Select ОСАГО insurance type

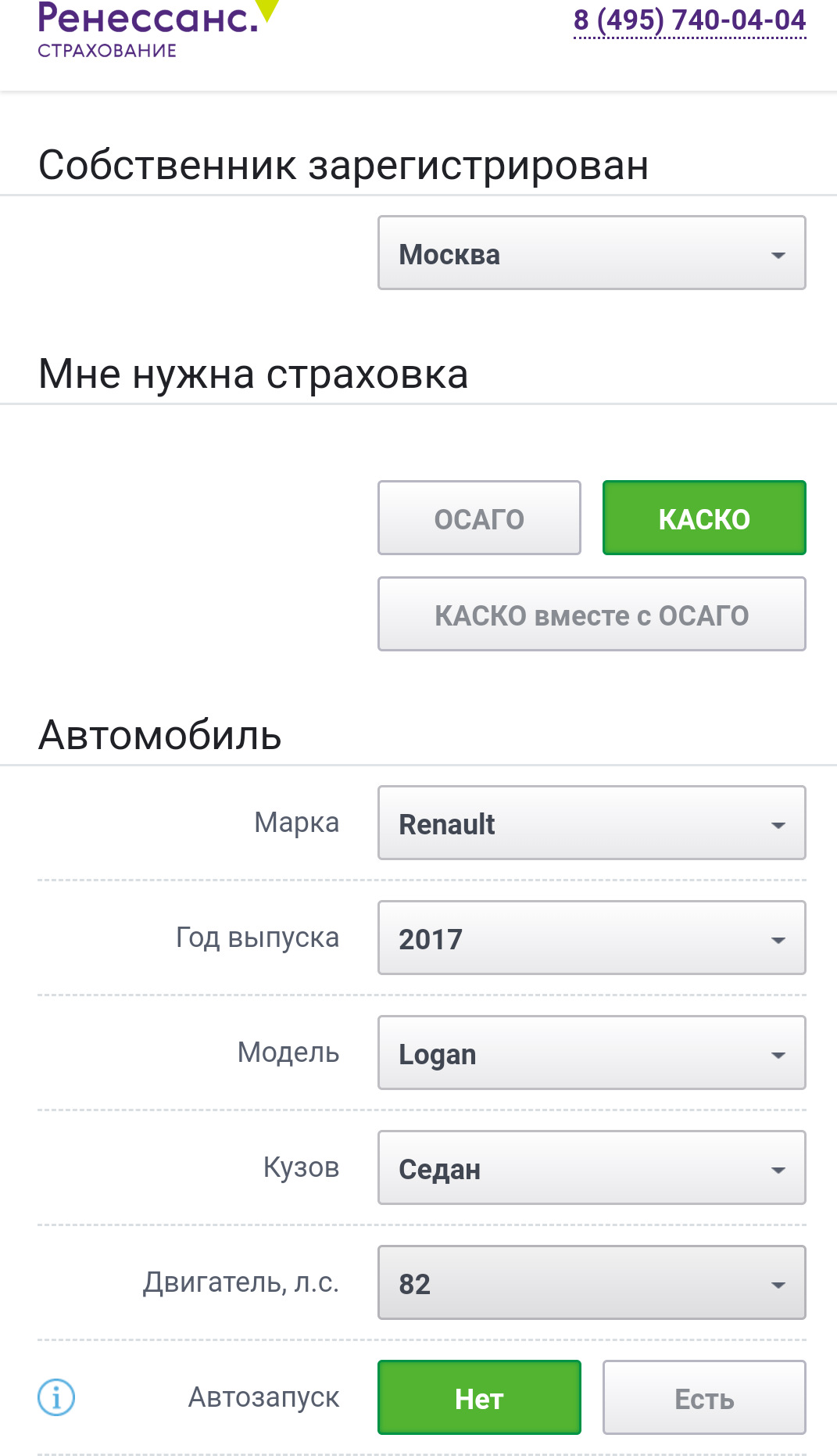pos(479,518)
